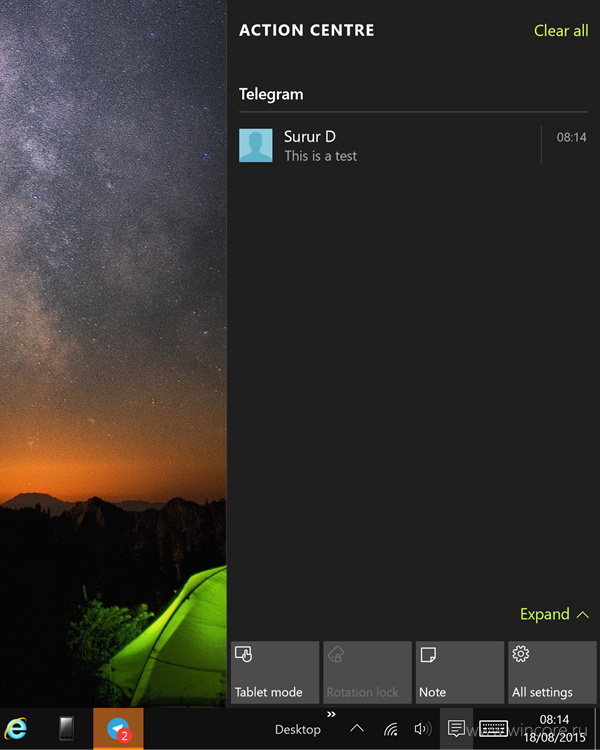Toggle the Rotation lock tile
Image resolution: width=600 pixels, height=750 pixels.
[x=367, y=673]
